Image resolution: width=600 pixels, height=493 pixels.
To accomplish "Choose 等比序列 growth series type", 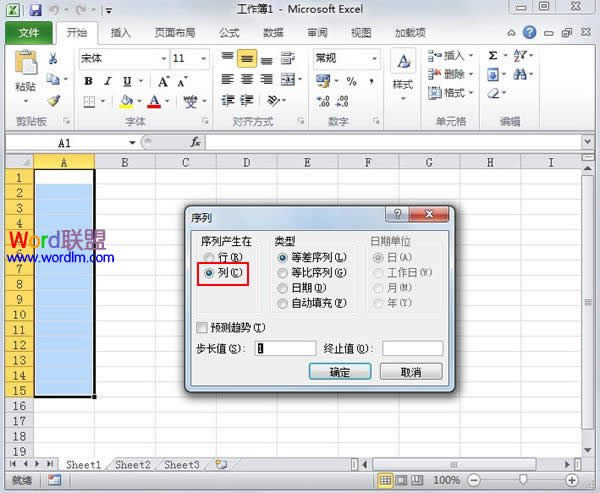I will point(283,272).
